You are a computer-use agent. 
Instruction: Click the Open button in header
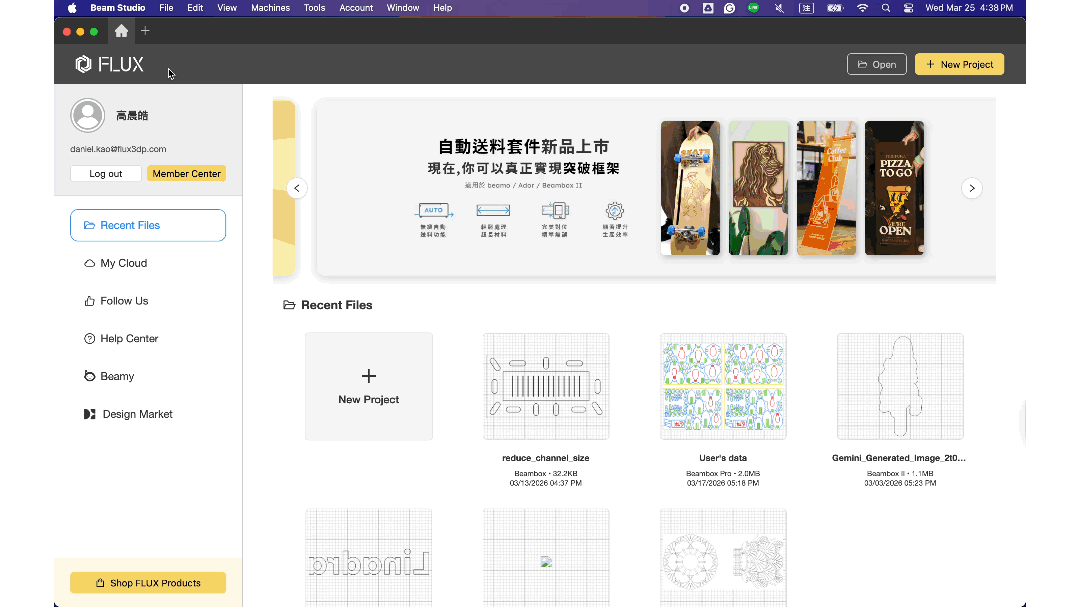click(877, 64)
